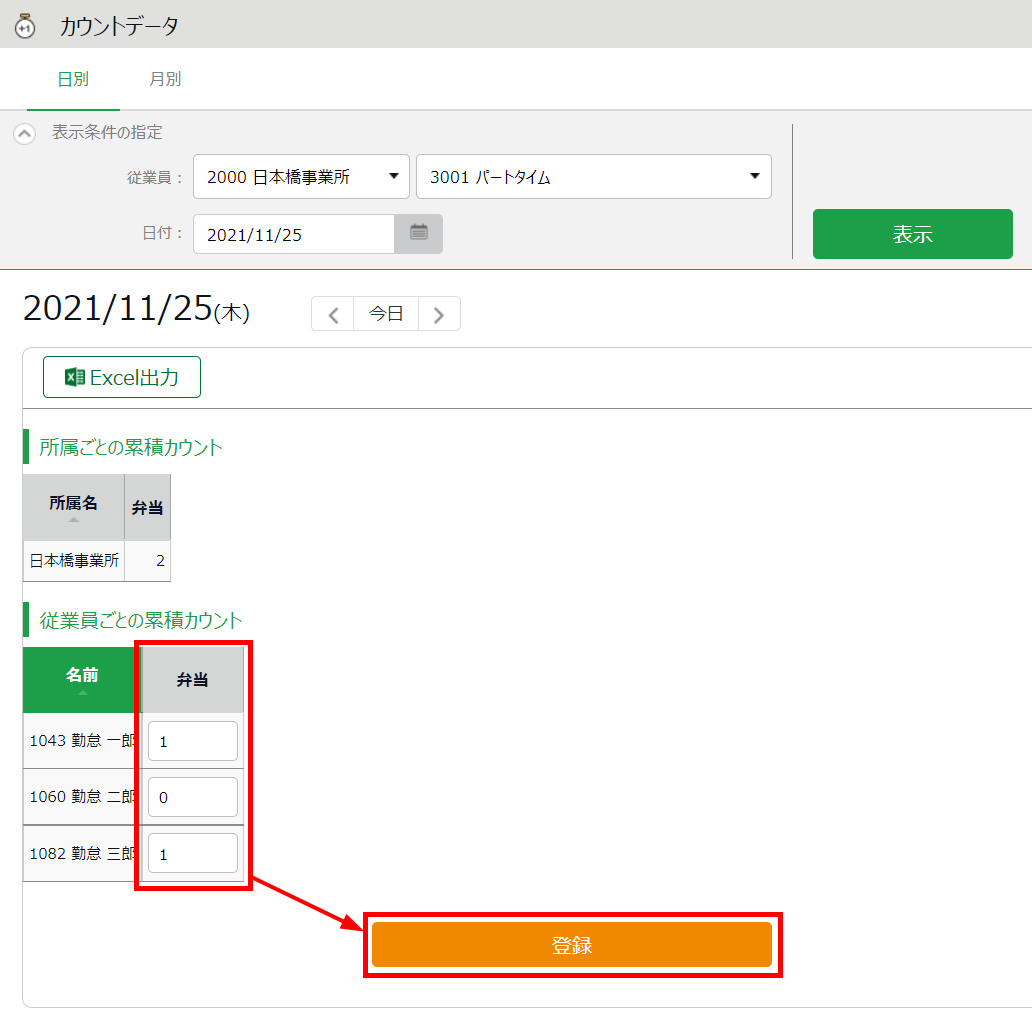The height and width of the screenshot is (1026, 1032).
Task: Open the 2000 日本橋事業所 dropdown
Action: [301, 177]
